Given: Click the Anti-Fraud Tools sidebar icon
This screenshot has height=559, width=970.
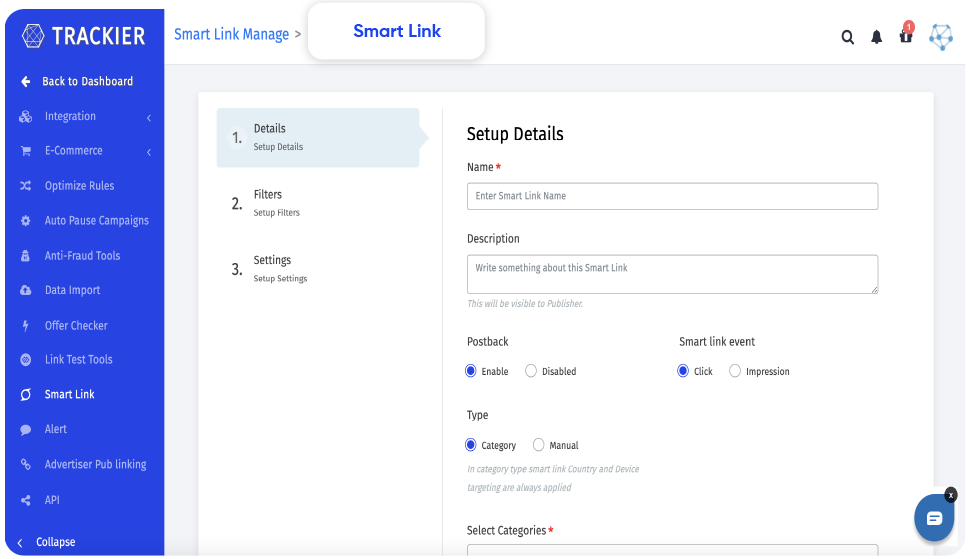Looking at the screenshot, I should [x=26, y=256].
